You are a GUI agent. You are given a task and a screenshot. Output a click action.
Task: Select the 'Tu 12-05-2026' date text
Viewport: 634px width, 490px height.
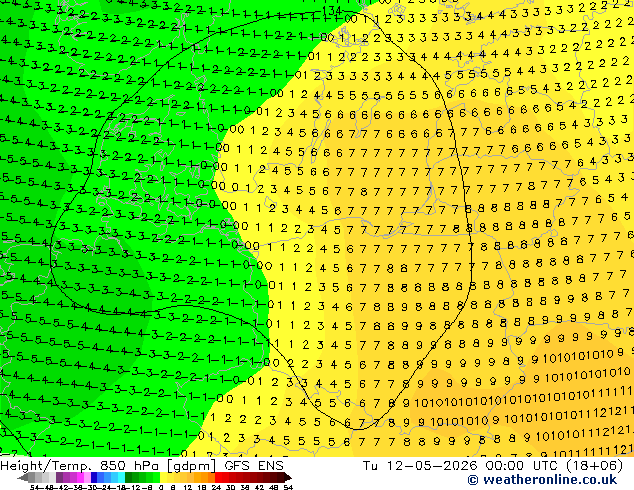coord(420,466)
